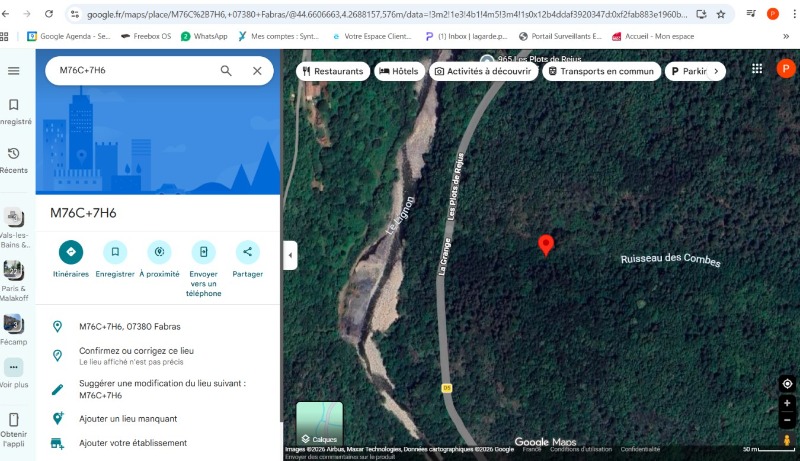Filter map by Hôtels chip
Viewport: 800px width, 461px height.
[398, 72]
